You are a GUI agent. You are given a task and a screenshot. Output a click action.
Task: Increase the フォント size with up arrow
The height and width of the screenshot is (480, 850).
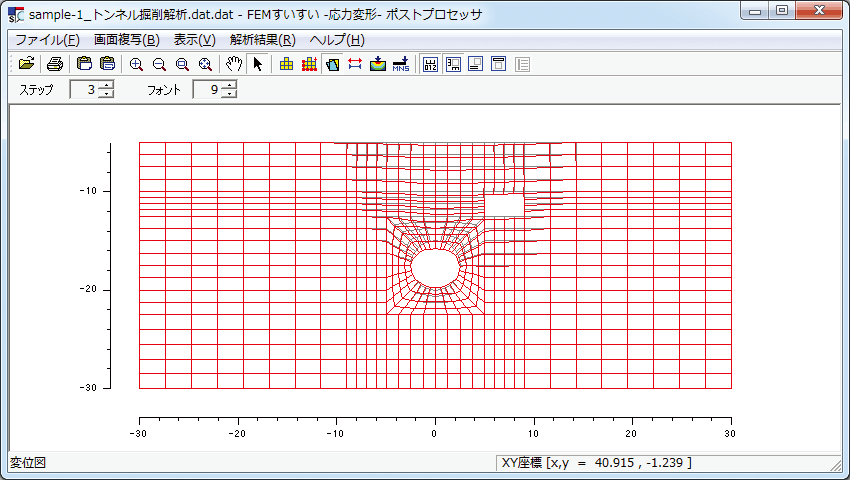230,85
